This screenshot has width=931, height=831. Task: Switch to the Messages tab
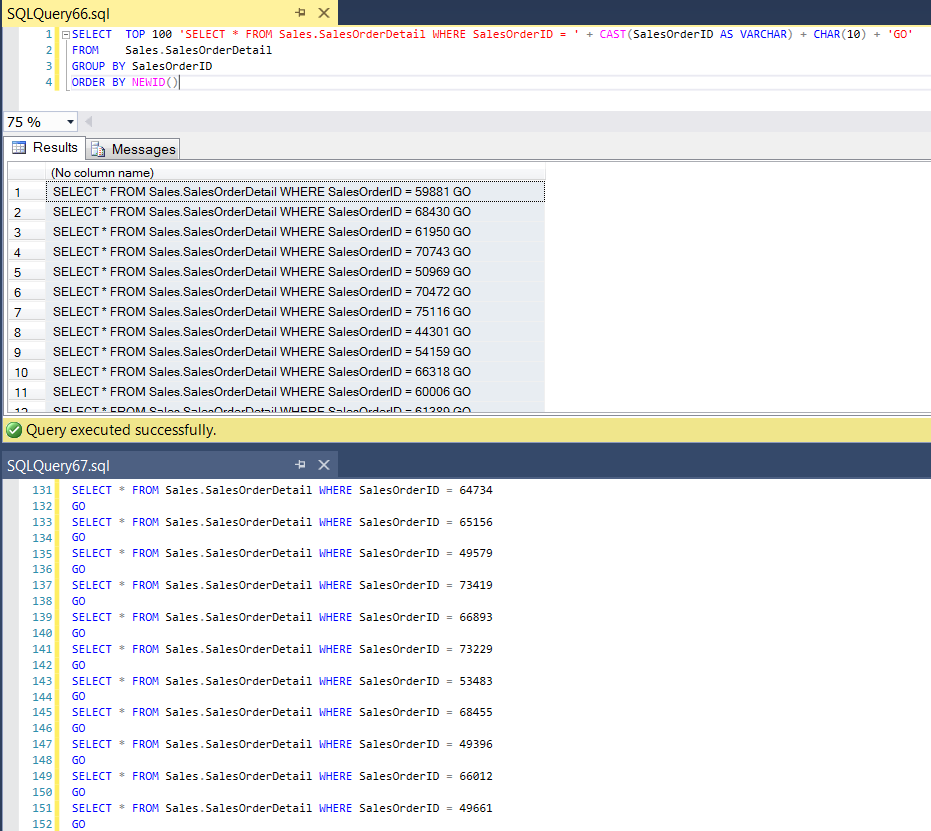point(134,150)
